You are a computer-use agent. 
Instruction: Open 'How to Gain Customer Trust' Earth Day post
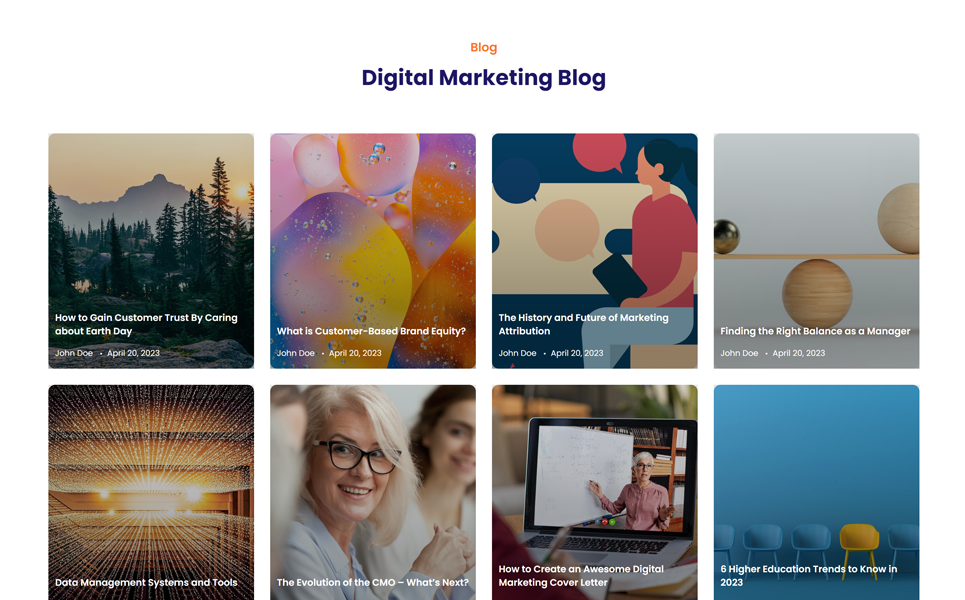[146, 324]
